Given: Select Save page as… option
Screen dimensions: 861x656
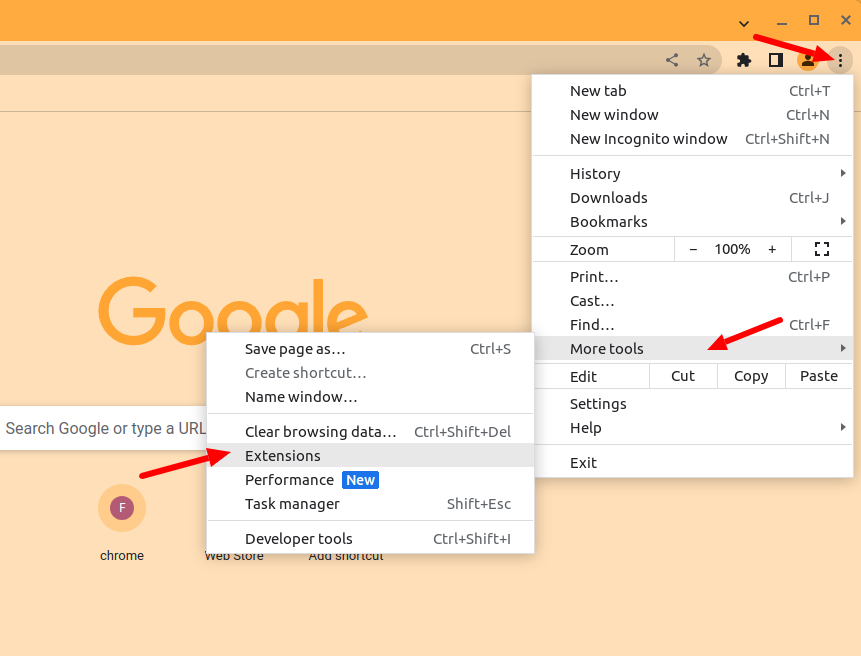Looking at the screenshot, I should tap(370, 349).
